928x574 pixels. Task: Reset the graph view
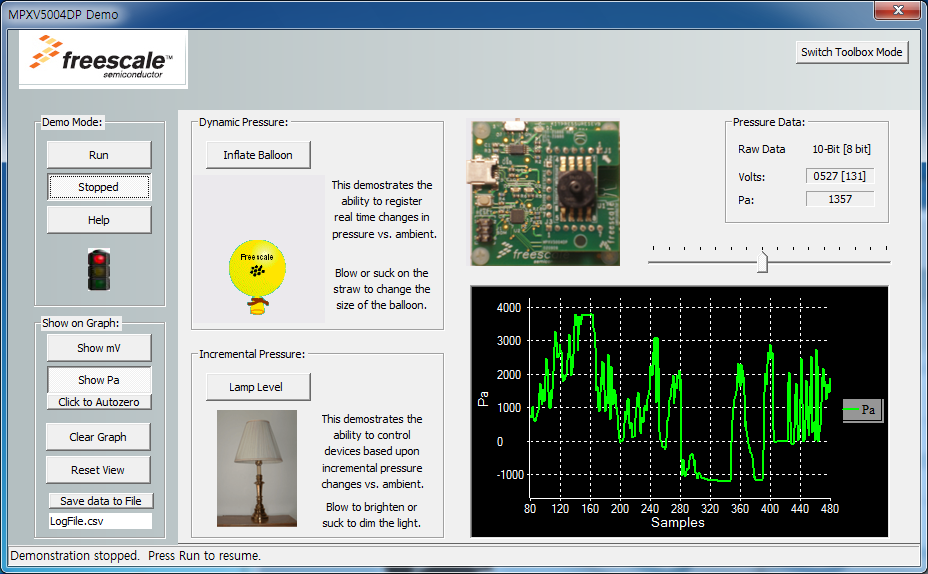99,470
